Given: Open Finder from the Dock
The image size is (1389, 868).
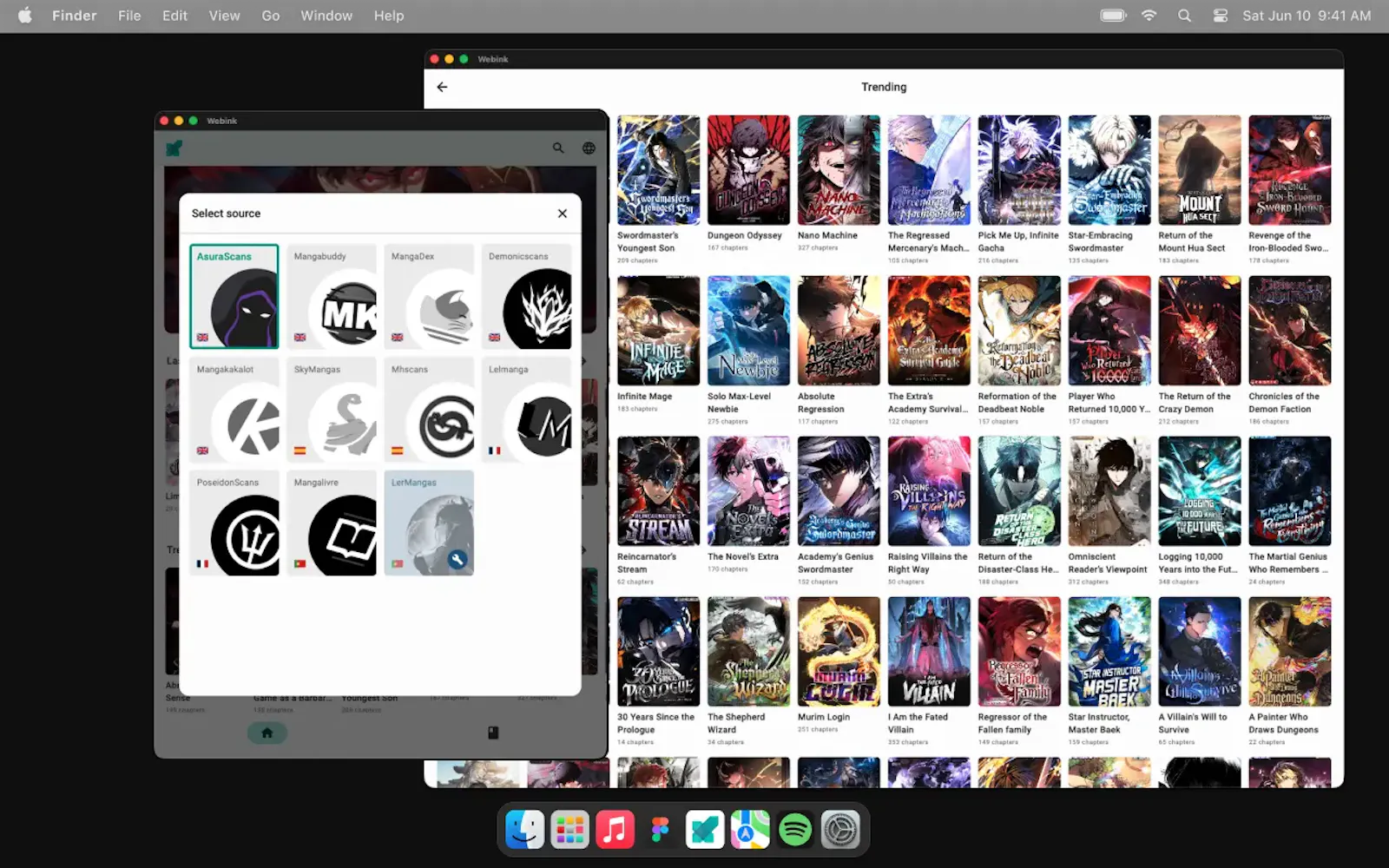Looking at the screenshot, I should 525,830.
